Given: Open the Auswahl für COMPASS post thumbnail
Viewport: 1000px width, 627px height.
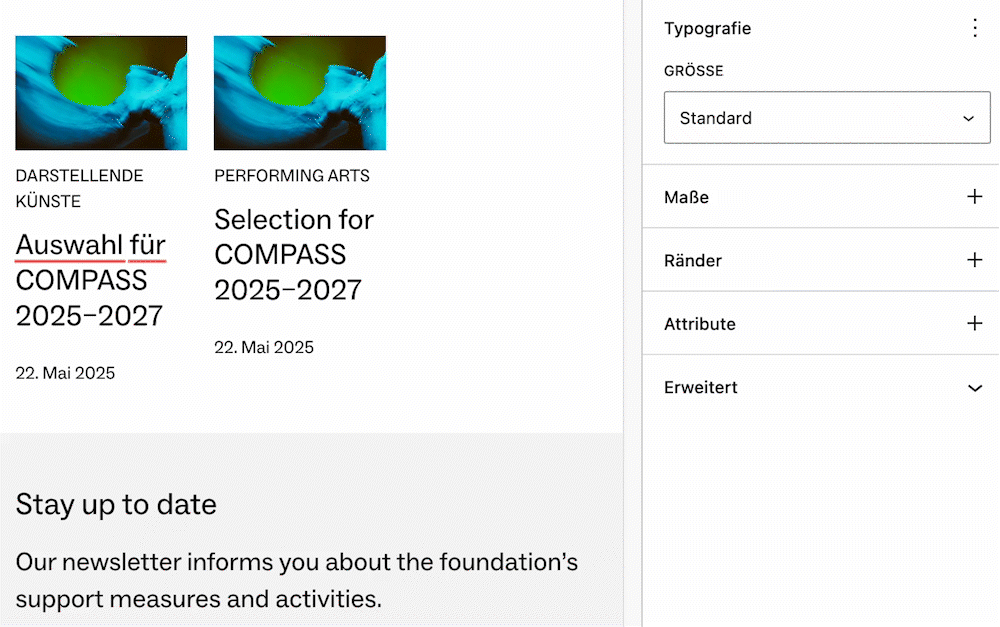Looking at the screenshot, I should click(101, 93).
